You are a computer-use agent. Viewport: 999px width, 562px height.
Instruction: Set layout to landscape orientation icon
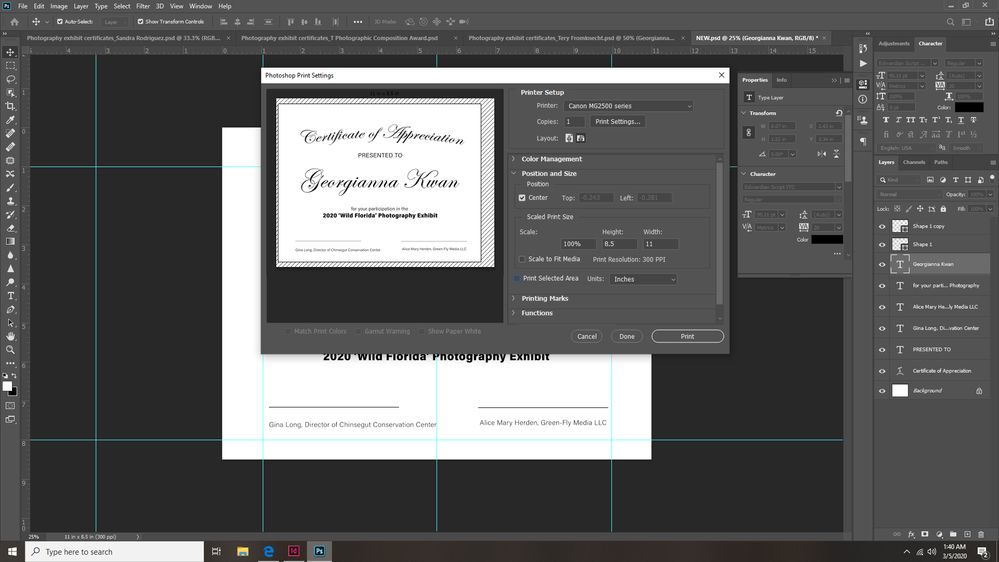click(x=580, y=138)
